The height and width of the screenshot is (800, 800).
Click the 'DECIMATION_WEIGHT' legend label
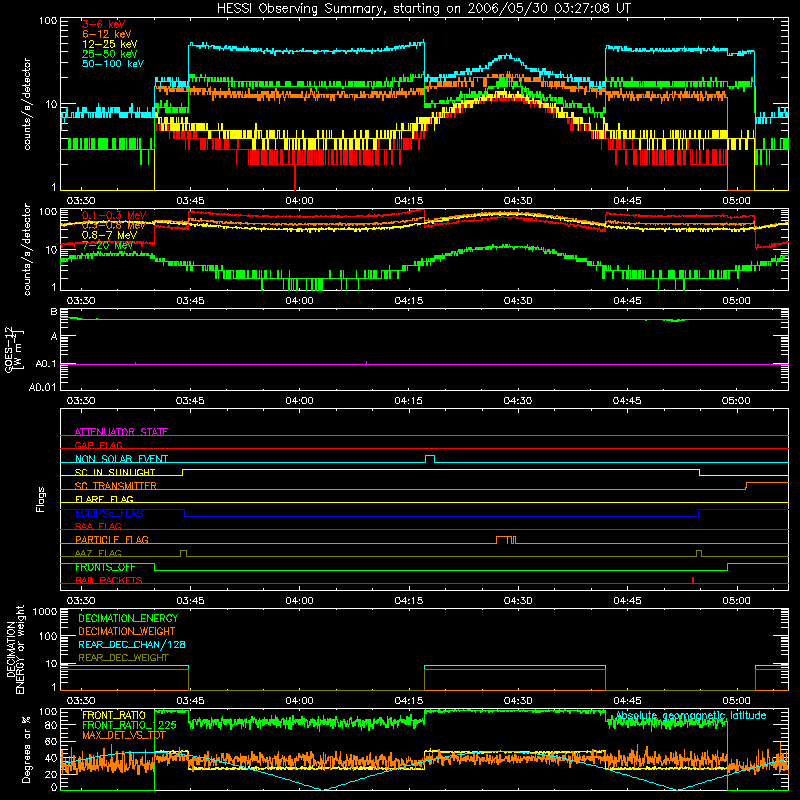127,631
